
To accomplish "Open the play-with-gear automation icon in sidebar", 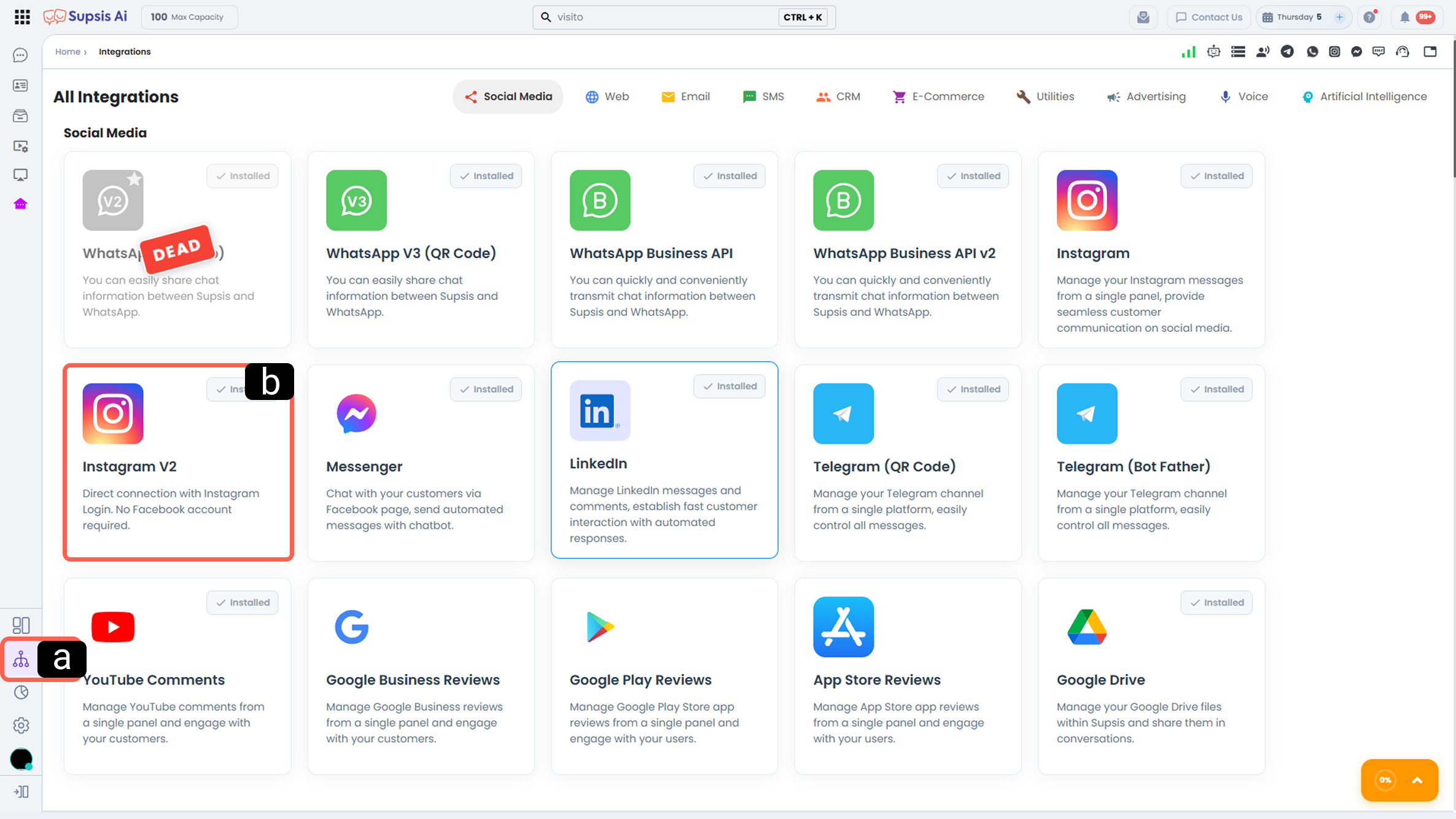I will [20, 146].
